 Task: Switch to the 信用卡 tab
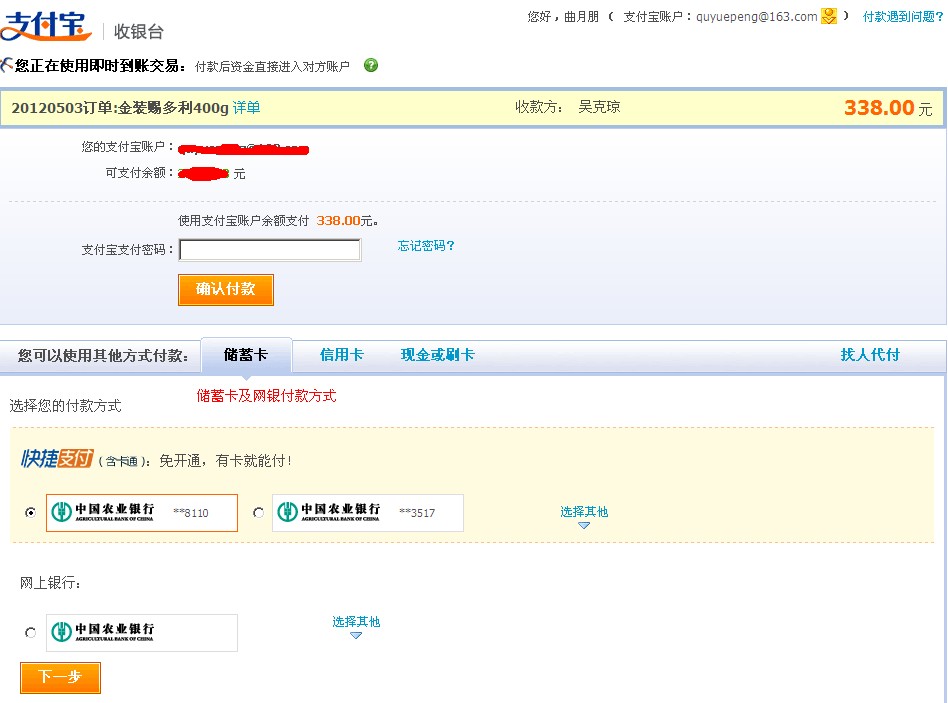pyautogui.click(x=342, y=355)
